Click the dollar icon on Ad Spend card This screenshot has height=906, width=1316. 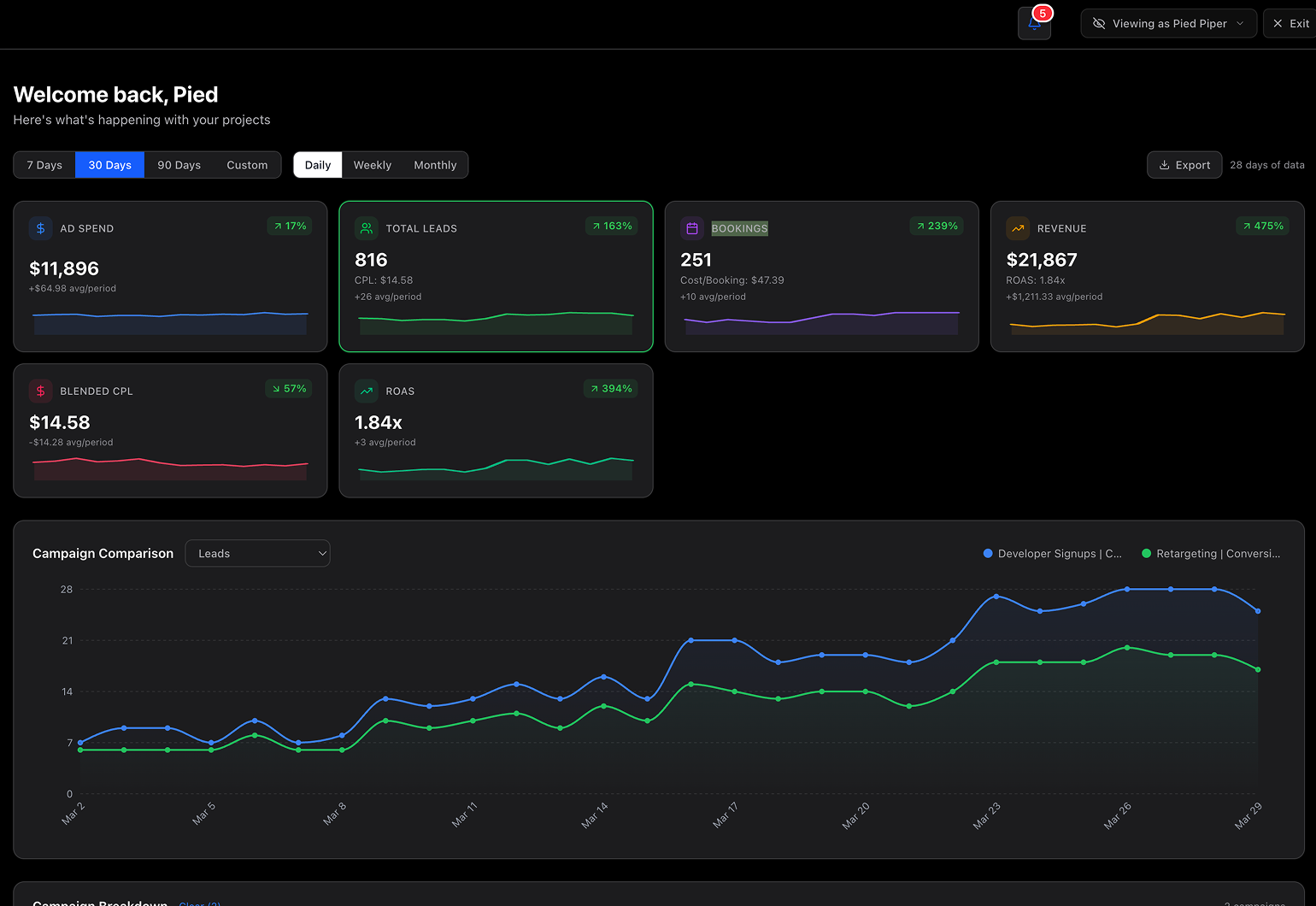point(40,228)
